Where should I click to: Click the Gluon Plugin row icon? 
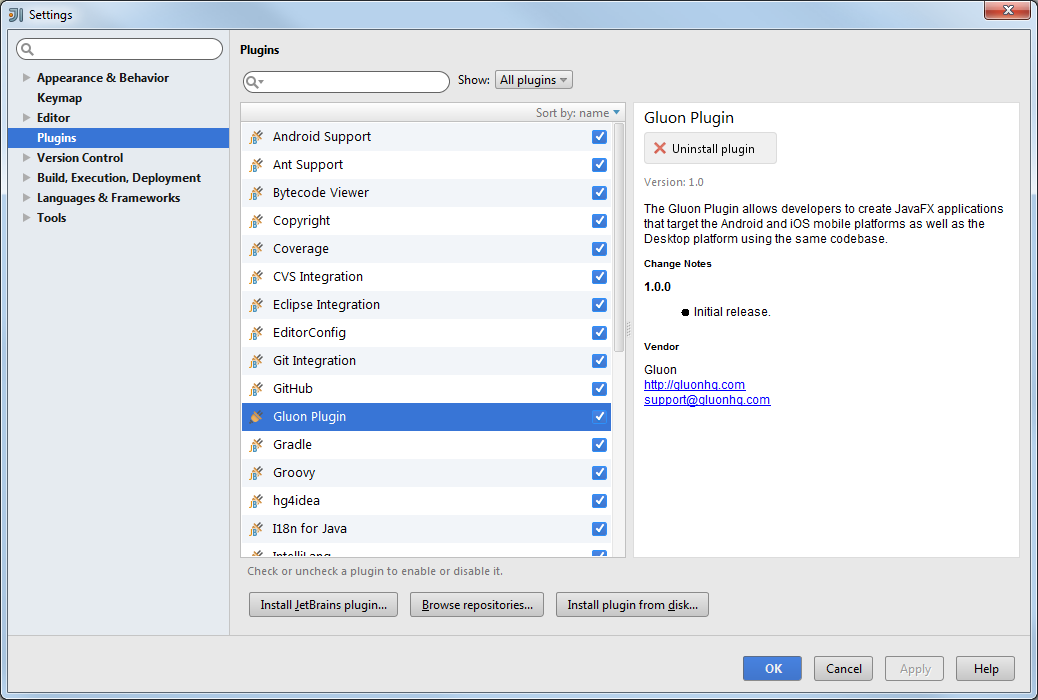[256, 417]
